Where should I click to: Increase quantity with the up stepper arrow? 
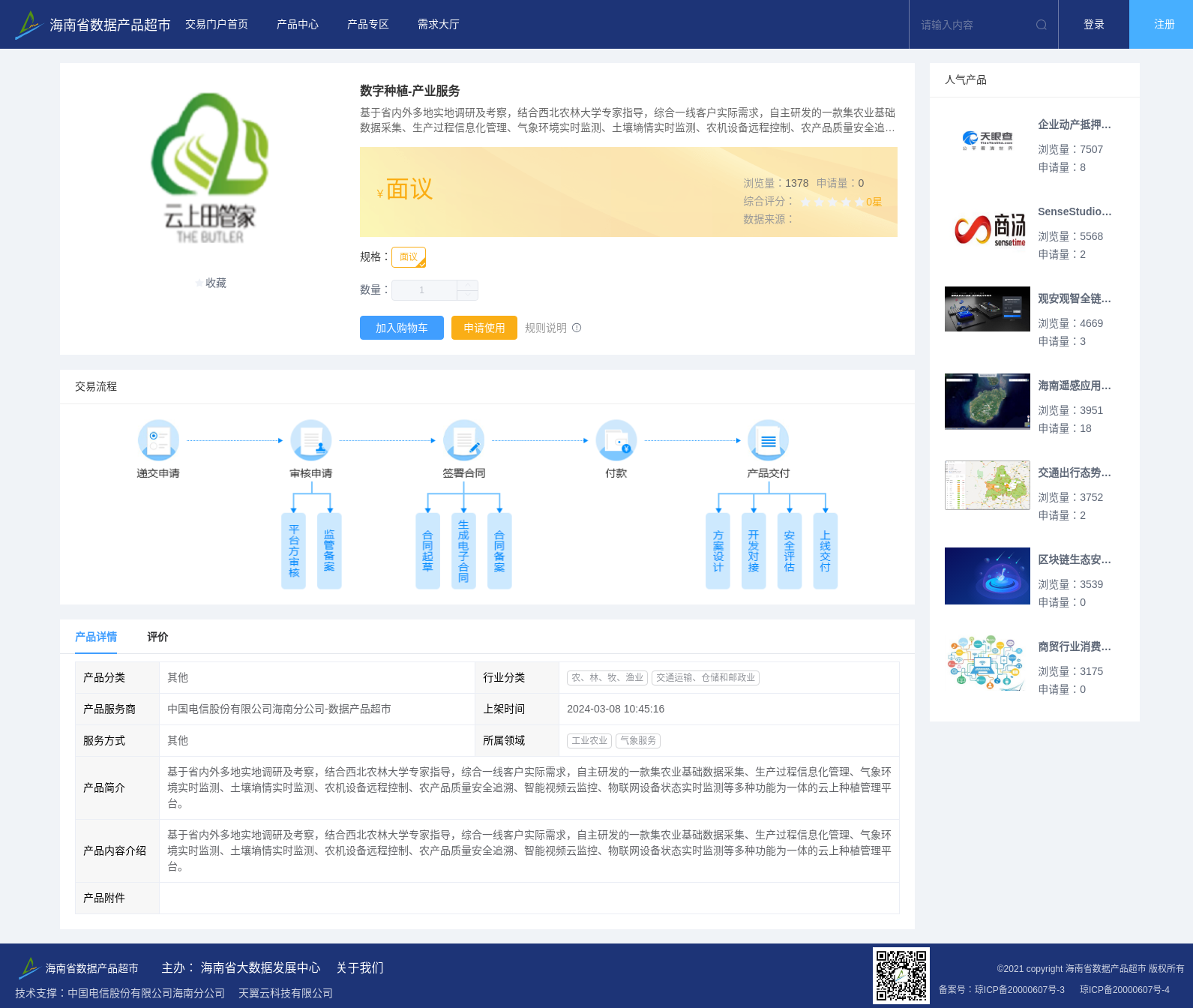[x=468, y=285]
